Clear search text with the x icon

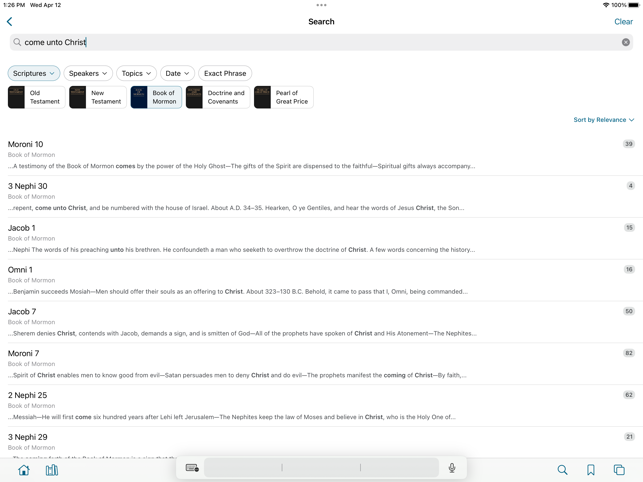pyautogui.click(x=625, y=42)
